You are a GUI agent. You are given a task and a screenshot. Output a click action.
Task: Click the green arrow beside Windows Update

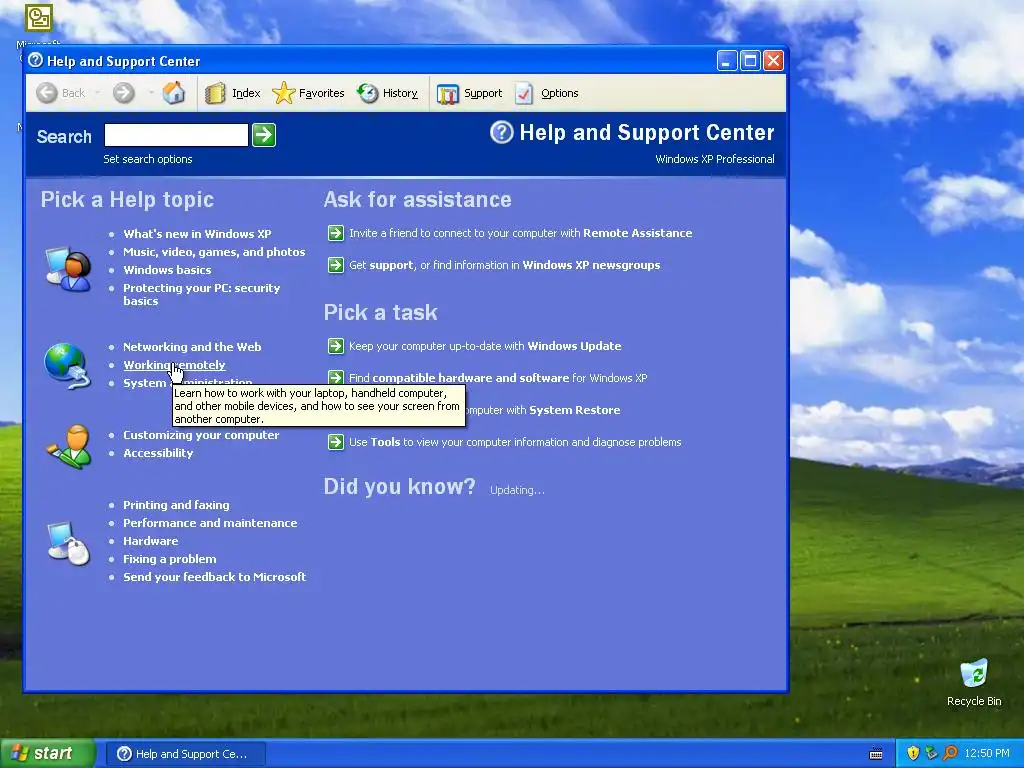336,346
